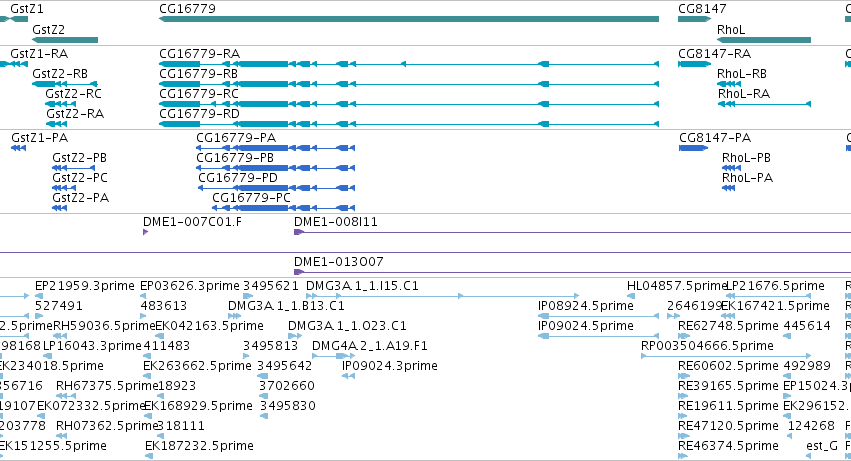851x461 pixels.
Task: Select transcript RhoL-RB
Action: tap(741, 74)
